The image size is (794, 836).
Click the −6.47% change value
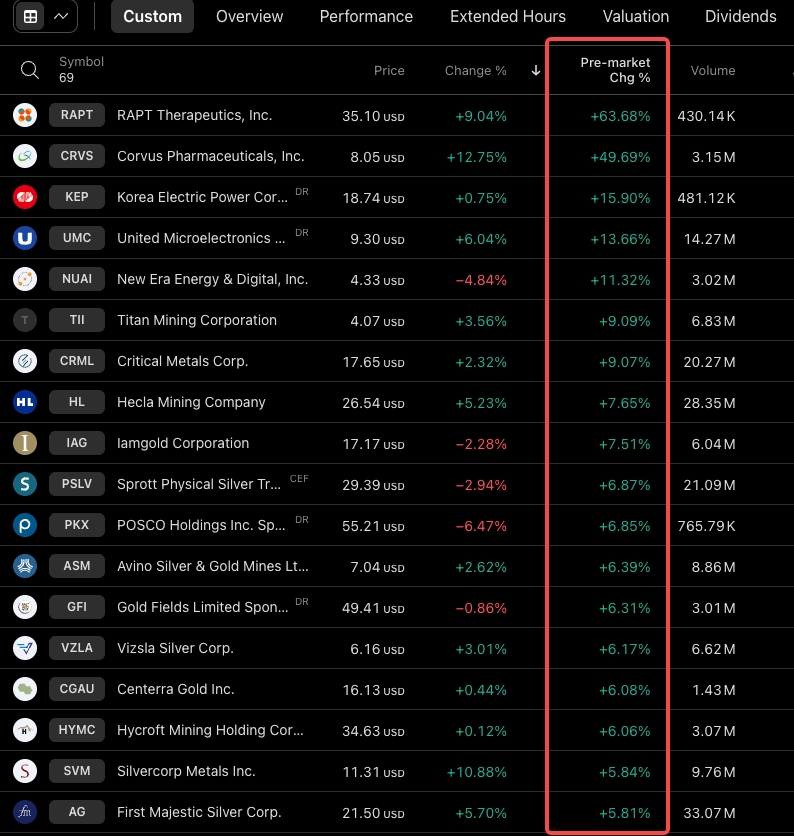point(481,526)
